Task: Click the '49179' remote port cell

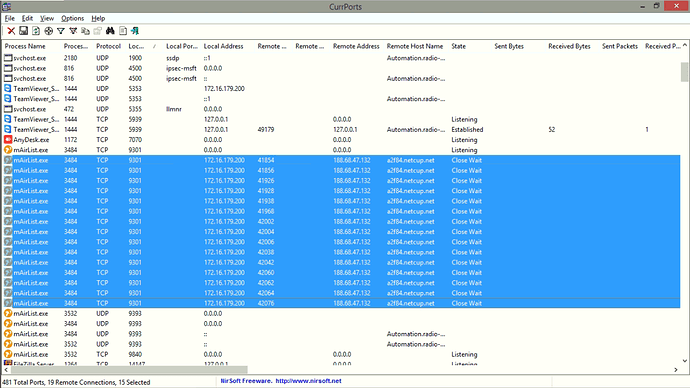Action: pyautogui.click(x=266, y=129)
